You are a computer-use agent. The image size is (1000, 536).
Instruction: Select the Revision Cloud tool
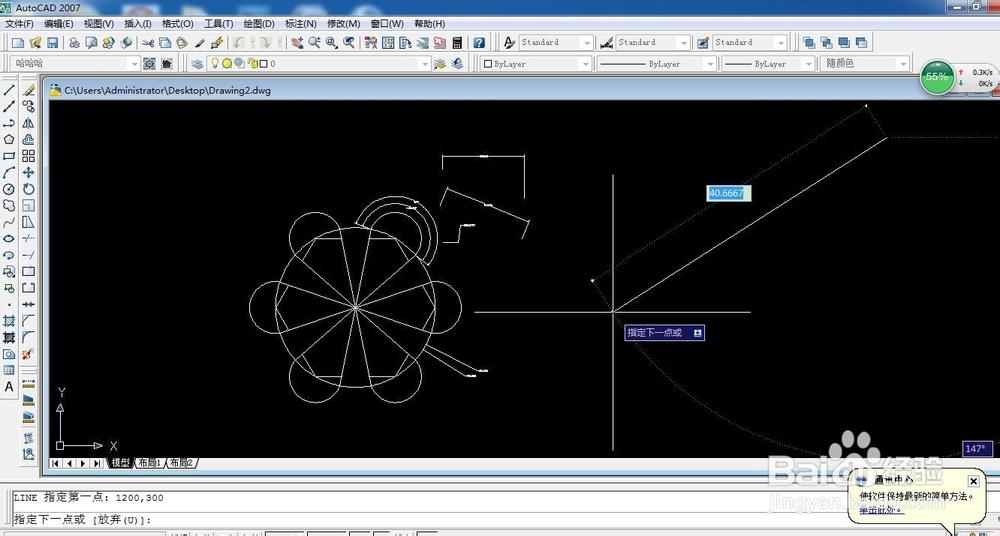coord(9,205)
